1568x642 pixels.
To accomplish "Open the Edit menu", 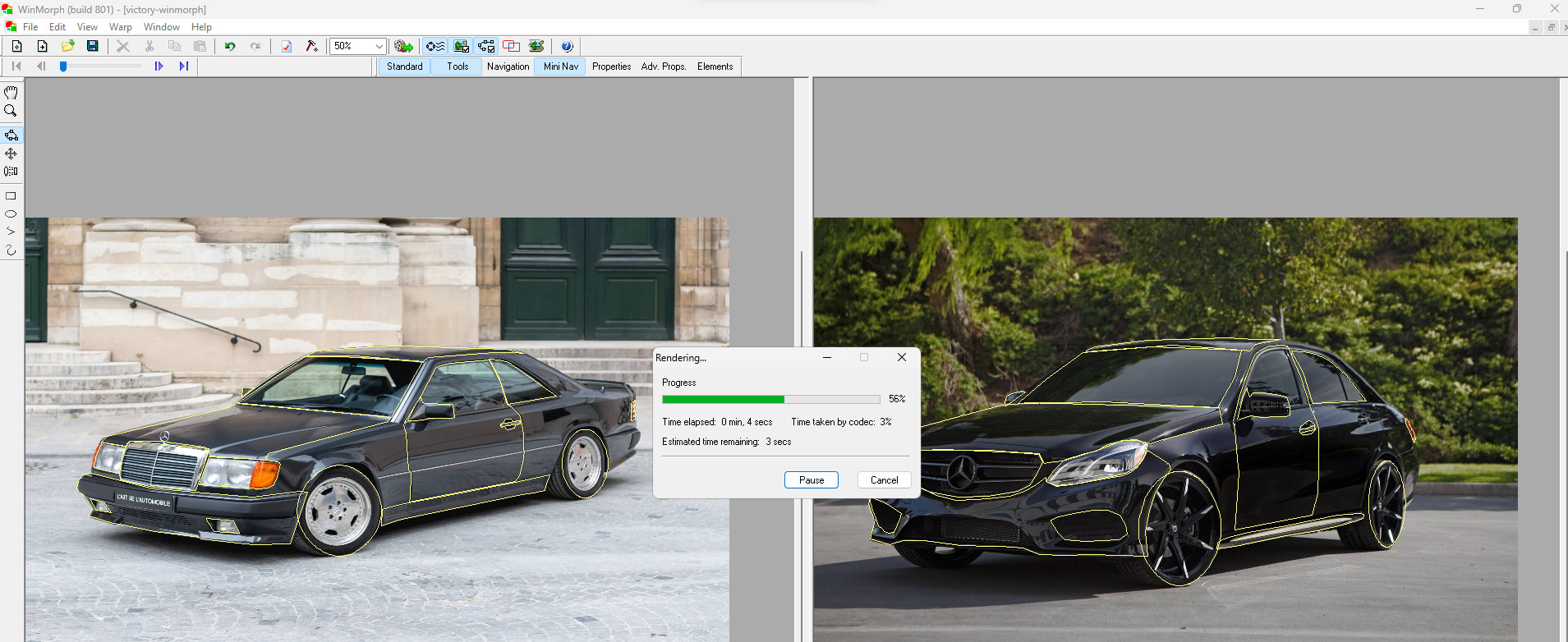I will tap(57, 27).
